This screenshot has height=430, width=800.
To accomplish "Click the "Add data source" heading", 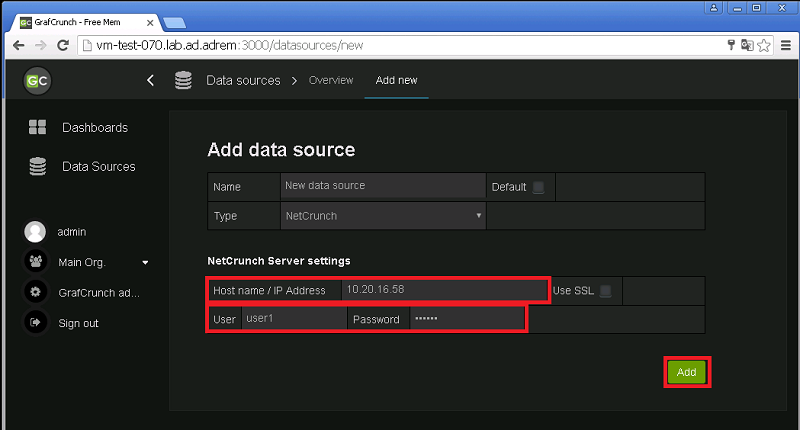I will click(281, 150).
